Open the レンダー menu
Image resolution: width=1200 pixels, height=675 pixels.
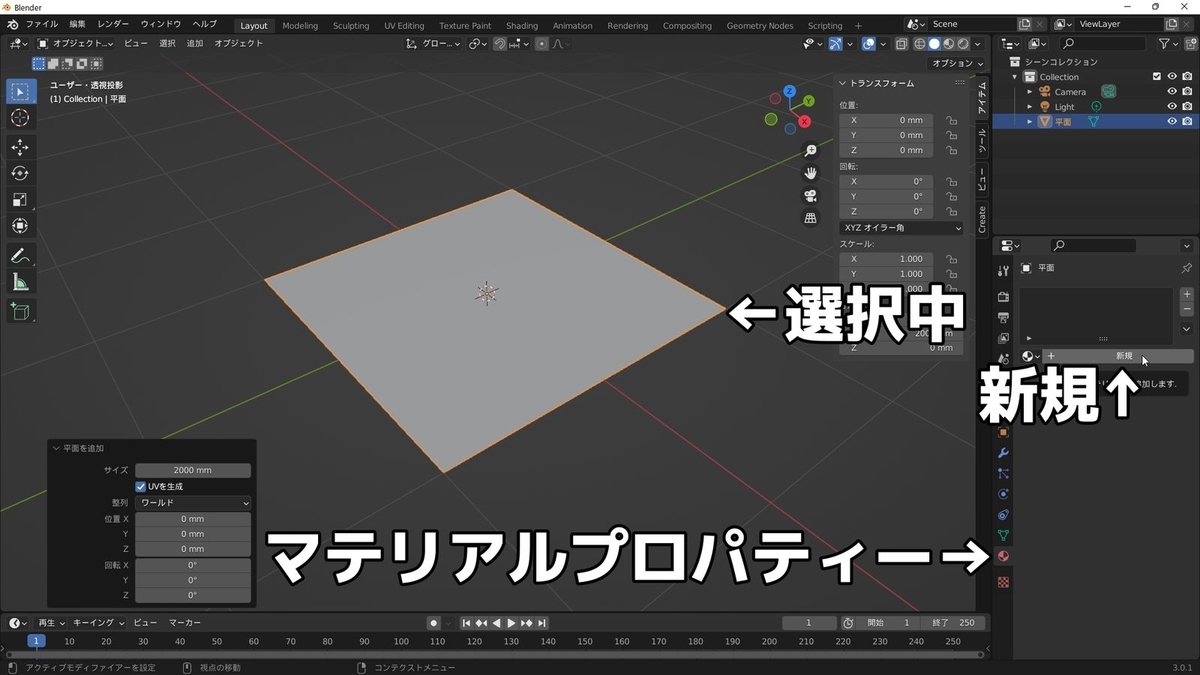(x=113, y=24)
